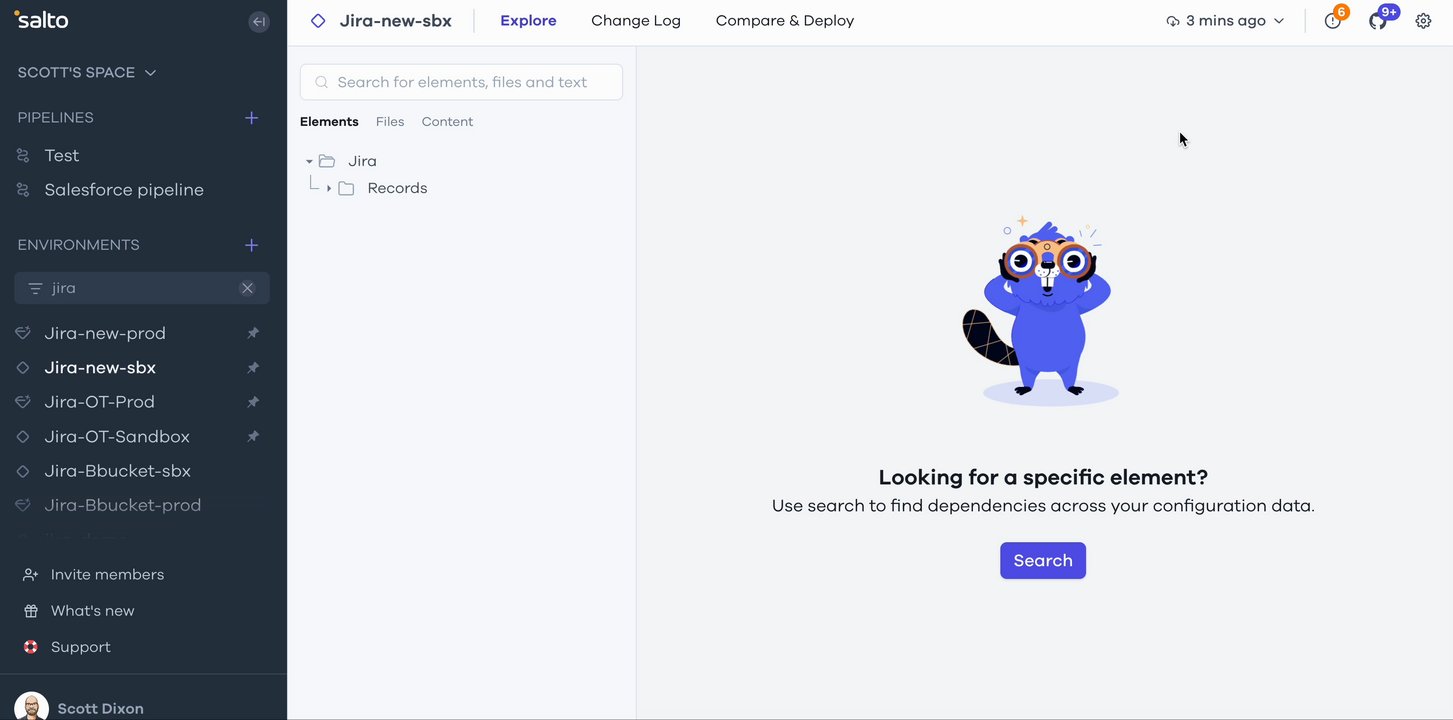
Task: Collapse the sidebar with the arrow icon
Action: click(259, 21)
